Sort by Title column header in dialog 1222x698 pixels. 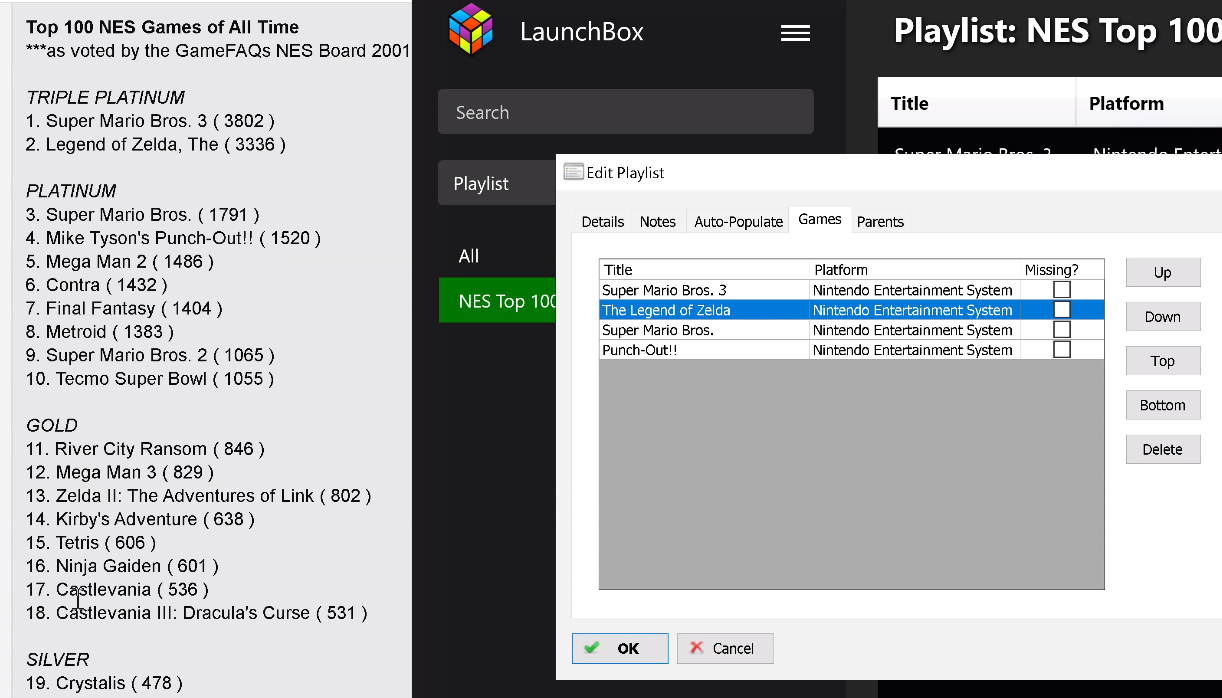click(704, 270)
